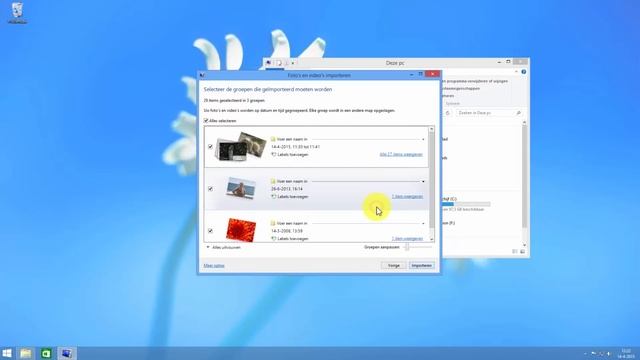Select the beach photo thumbnail

241,188
